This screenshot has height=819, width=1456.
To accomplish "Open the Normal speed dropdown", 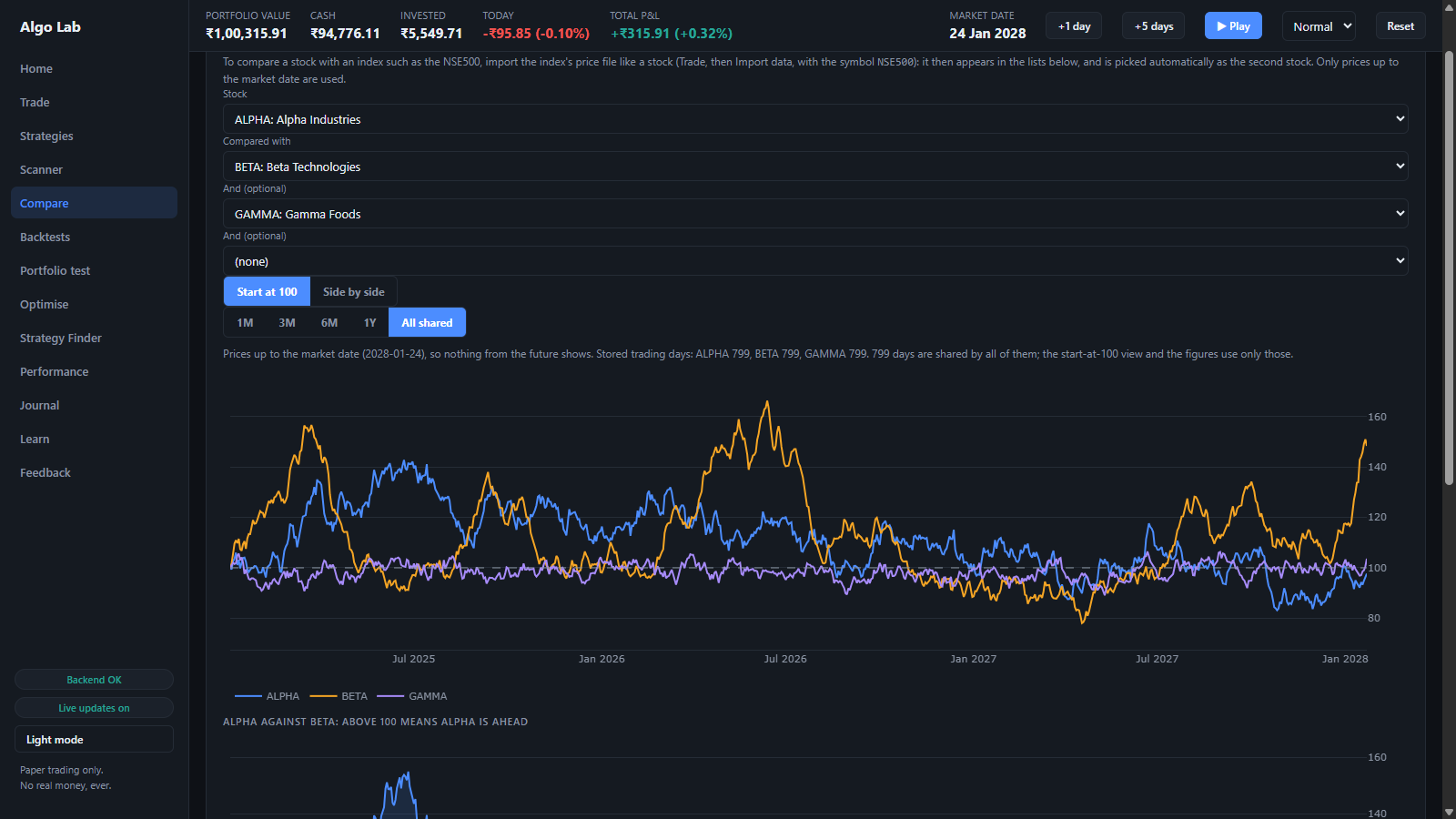I will [x=1319, y=26].
